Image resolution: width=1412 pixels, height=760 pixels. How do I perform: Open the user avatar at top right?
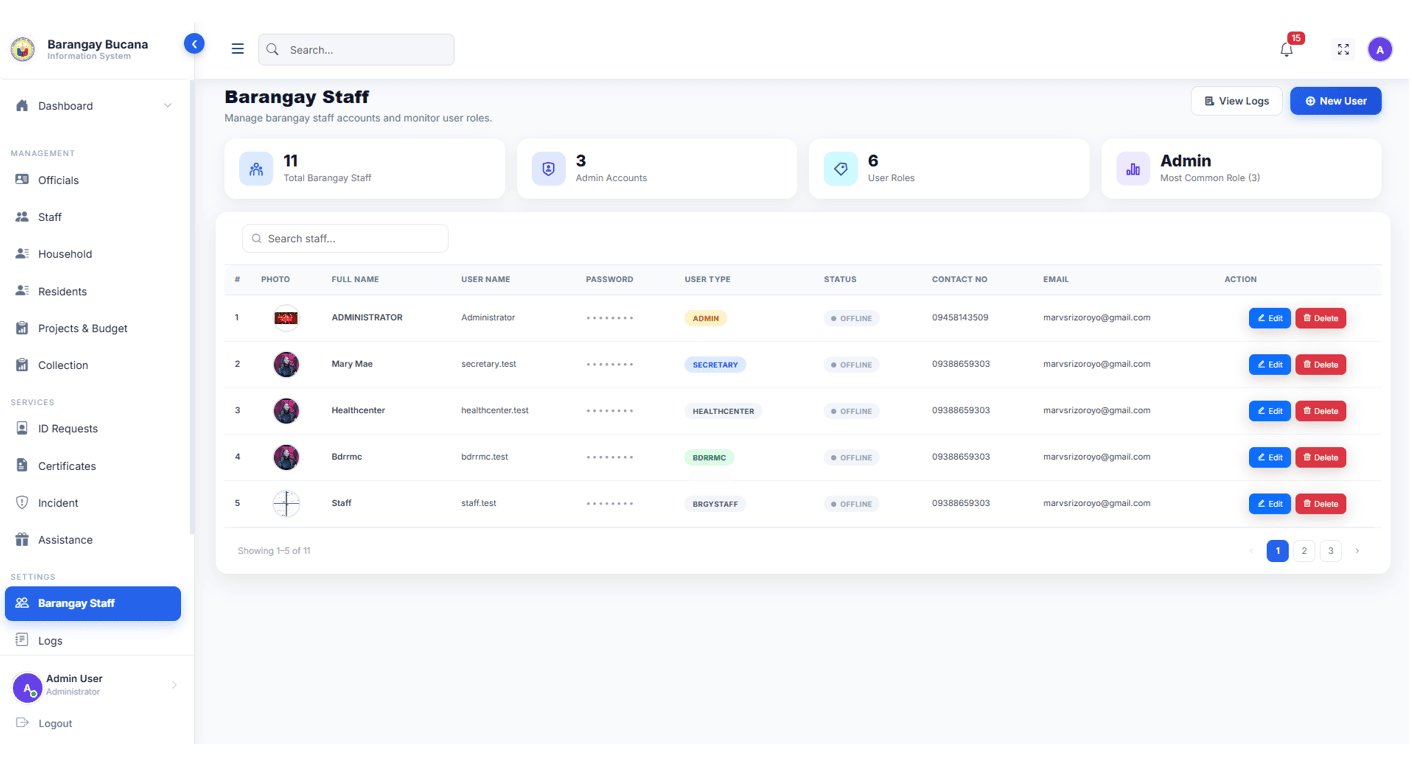[1380, 49]
